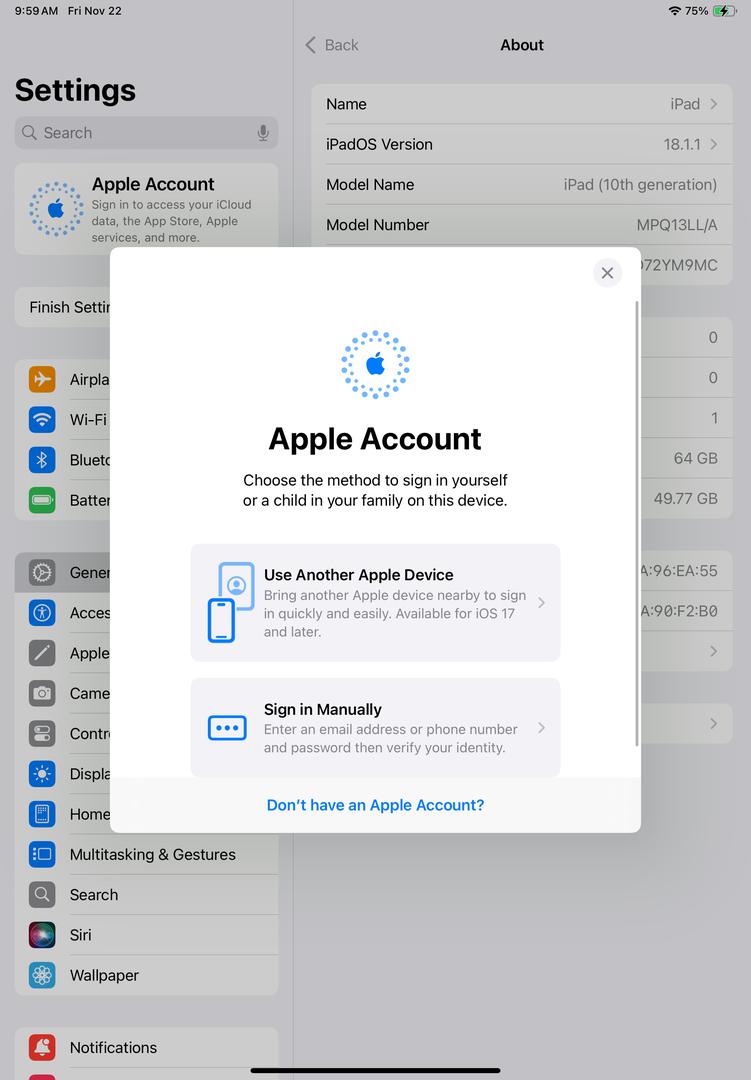Viewport: 751px width, 1080px height.
Task: Open Search settings icon in sidebar
Action: click(x=42, y=895)
